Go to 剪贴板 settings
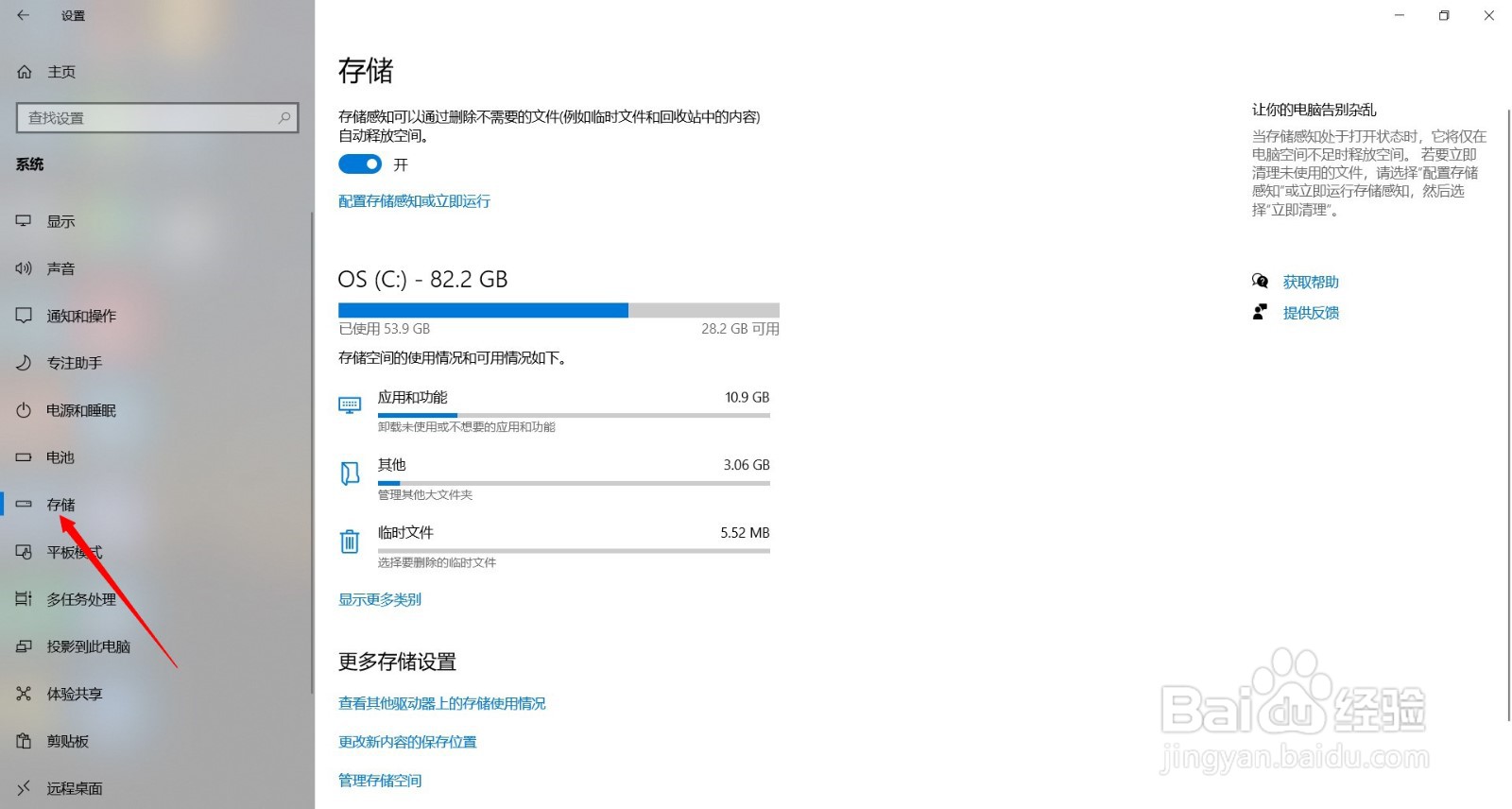 click(x=68, y=741)
